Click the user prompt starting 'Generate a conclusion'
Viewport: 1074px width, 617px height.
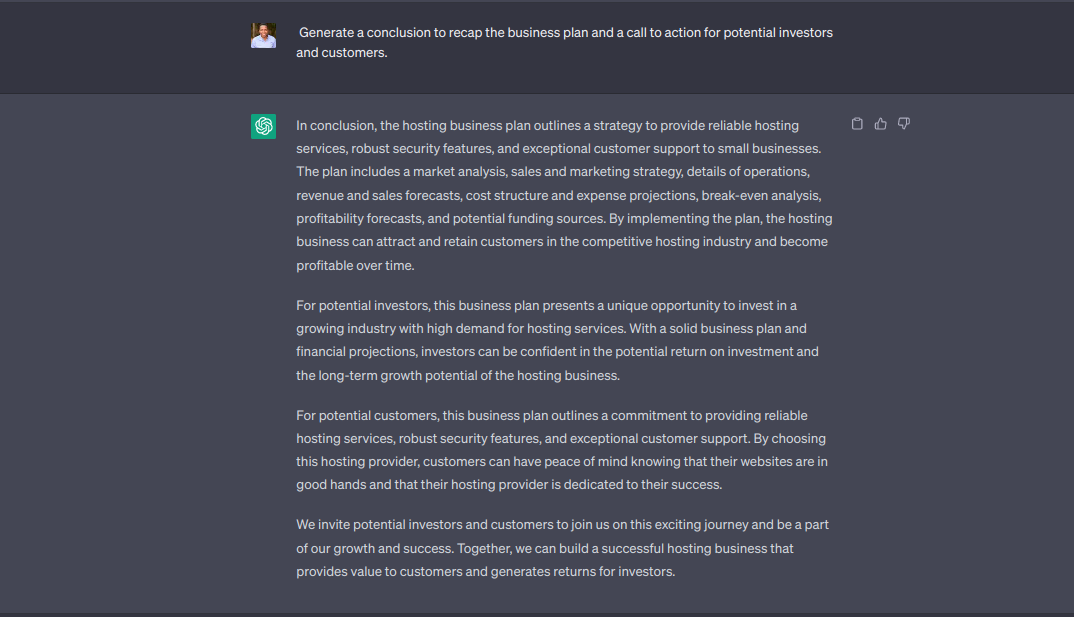pos(564,42)
